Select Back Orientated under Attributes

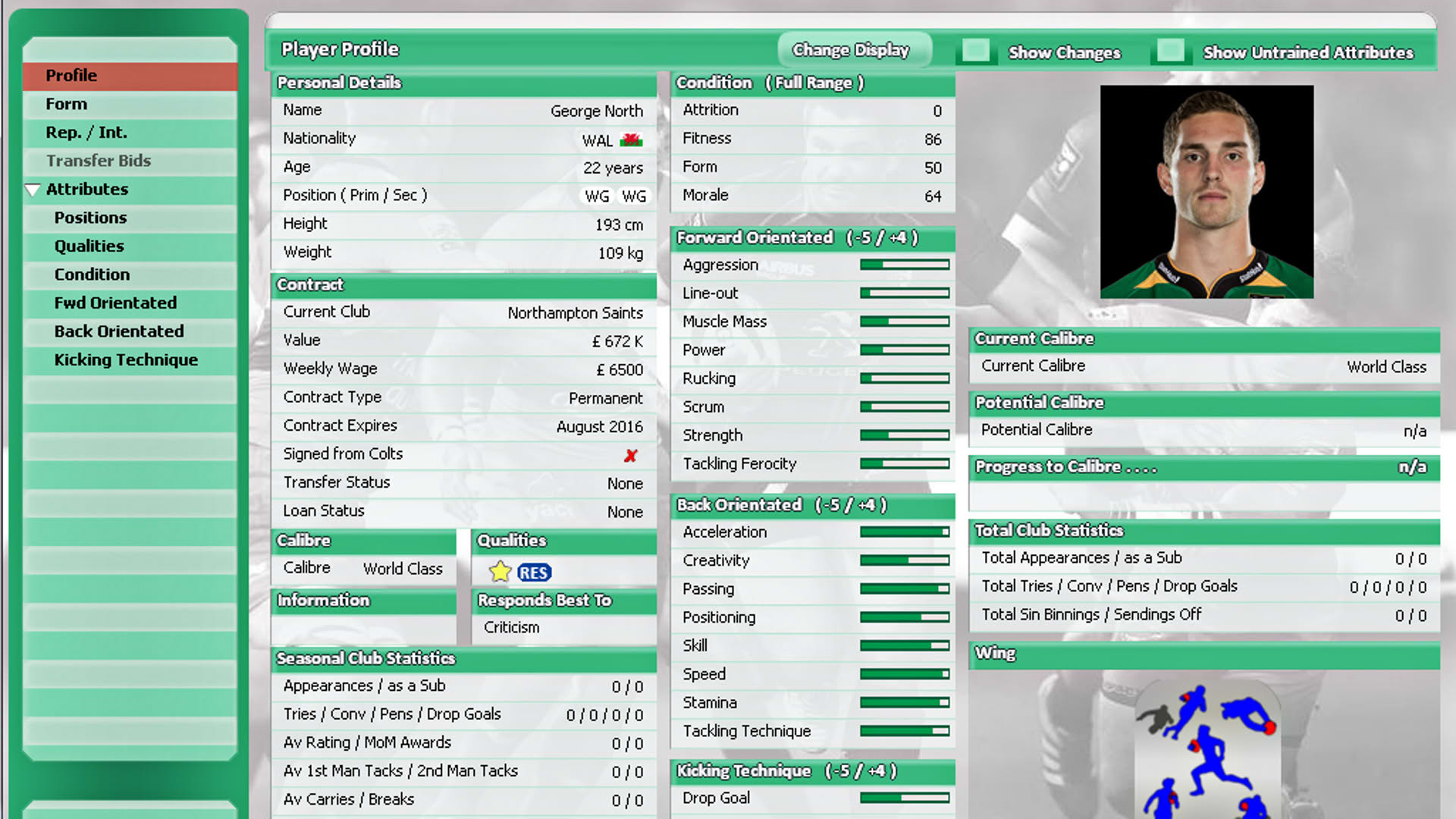tap(130, 331)
